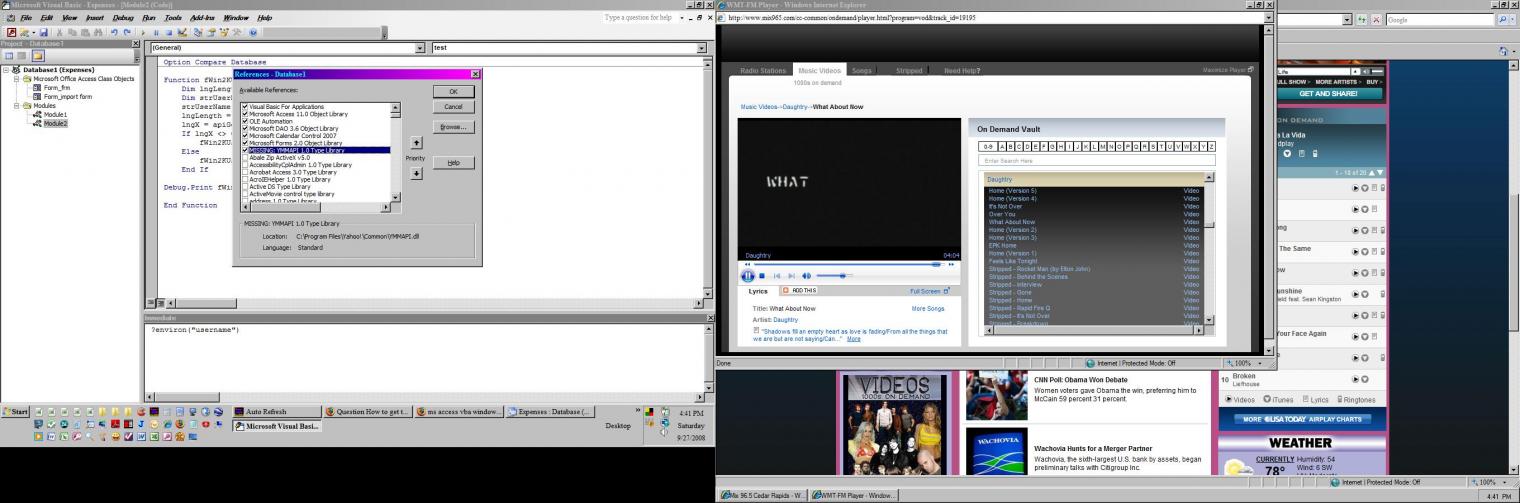Open the Add-Ins menu

point(202,18)
